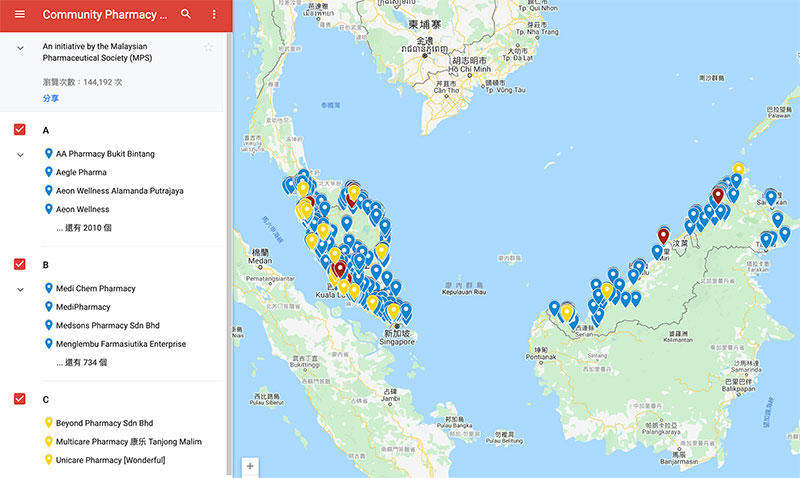
Task: Select Unicare Pharmacy [Wonderful] entry
Action: 110,460
